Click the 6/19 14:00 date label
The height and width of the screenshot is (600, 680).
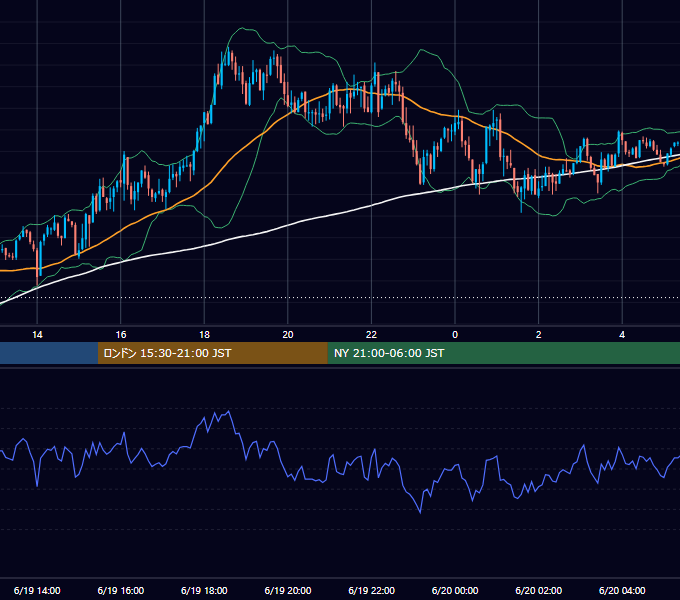point(37,590)
